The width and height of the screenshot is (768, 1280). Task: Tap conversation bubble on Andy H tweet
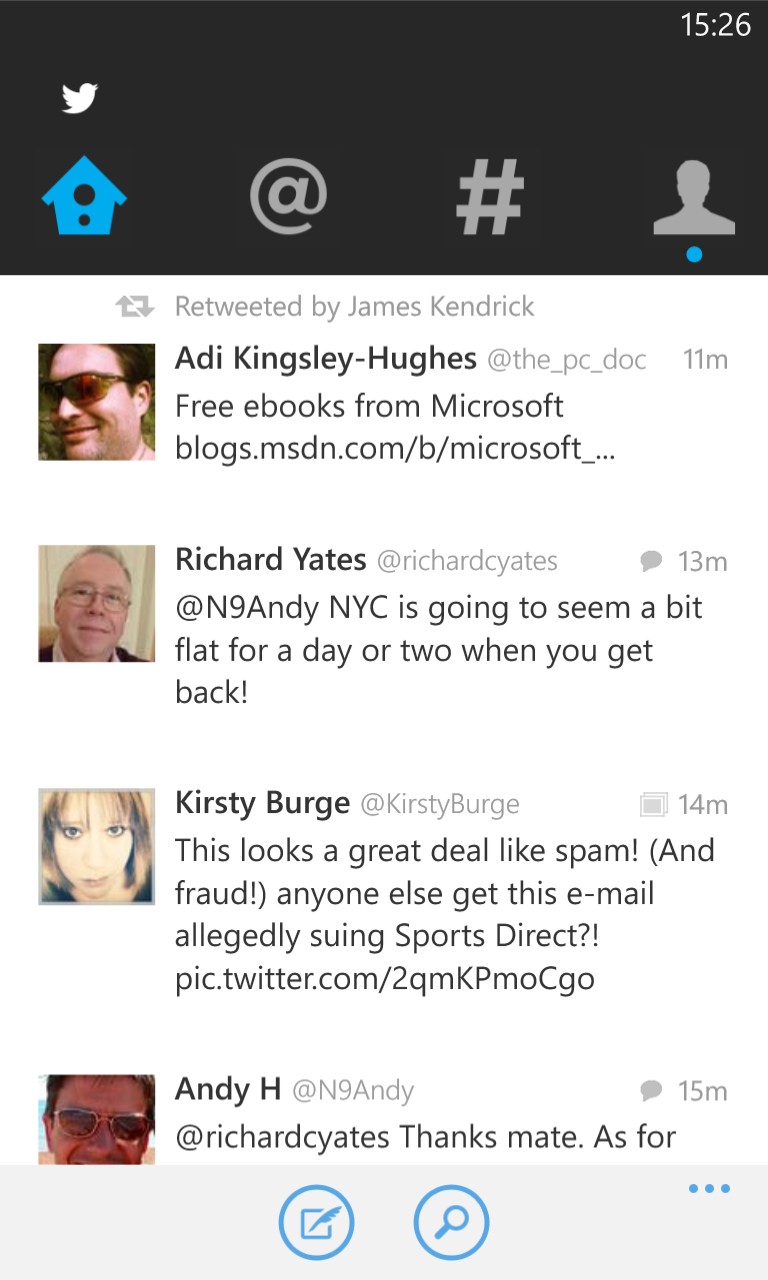coord(652,1090)
